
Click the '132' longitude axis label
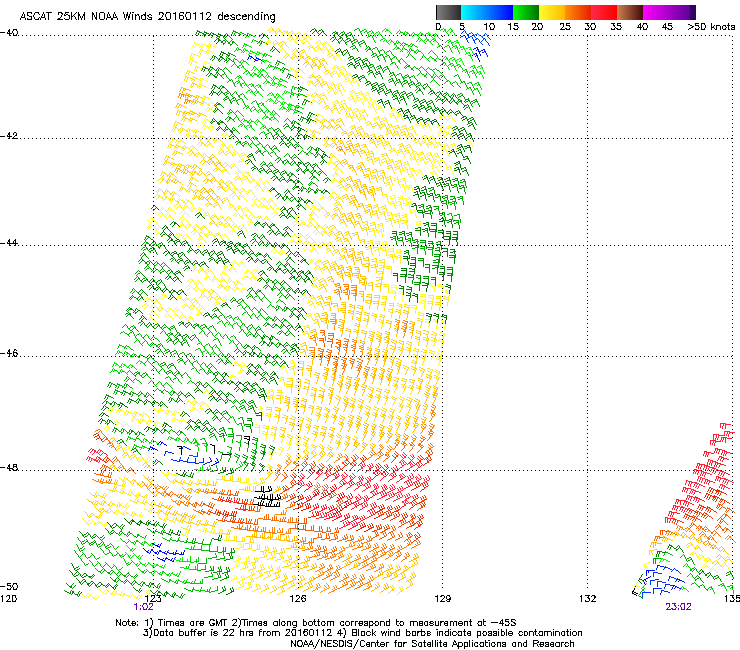(588, 599)
